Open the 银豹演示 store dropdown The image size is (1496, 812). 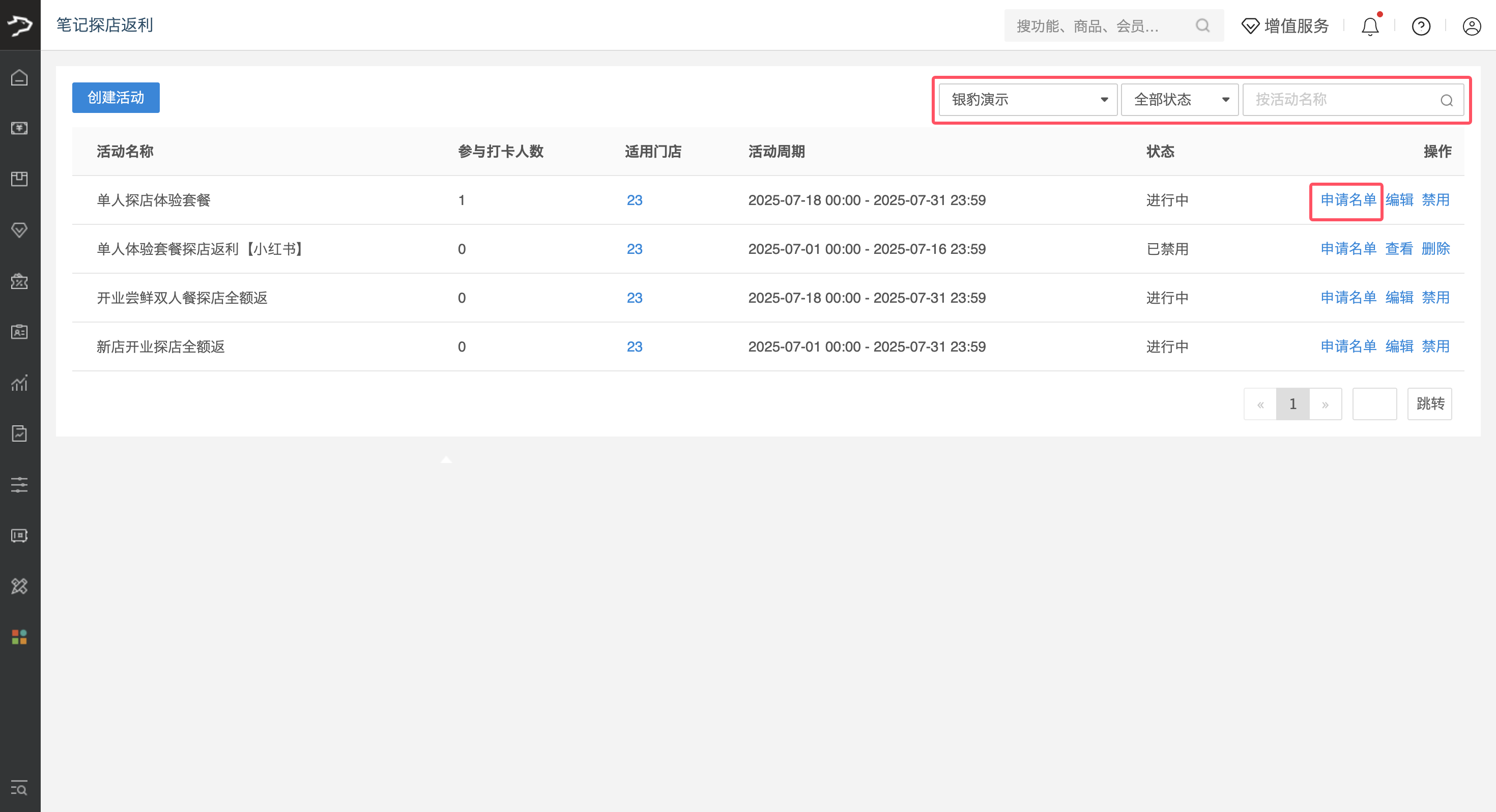point(1028,100)
